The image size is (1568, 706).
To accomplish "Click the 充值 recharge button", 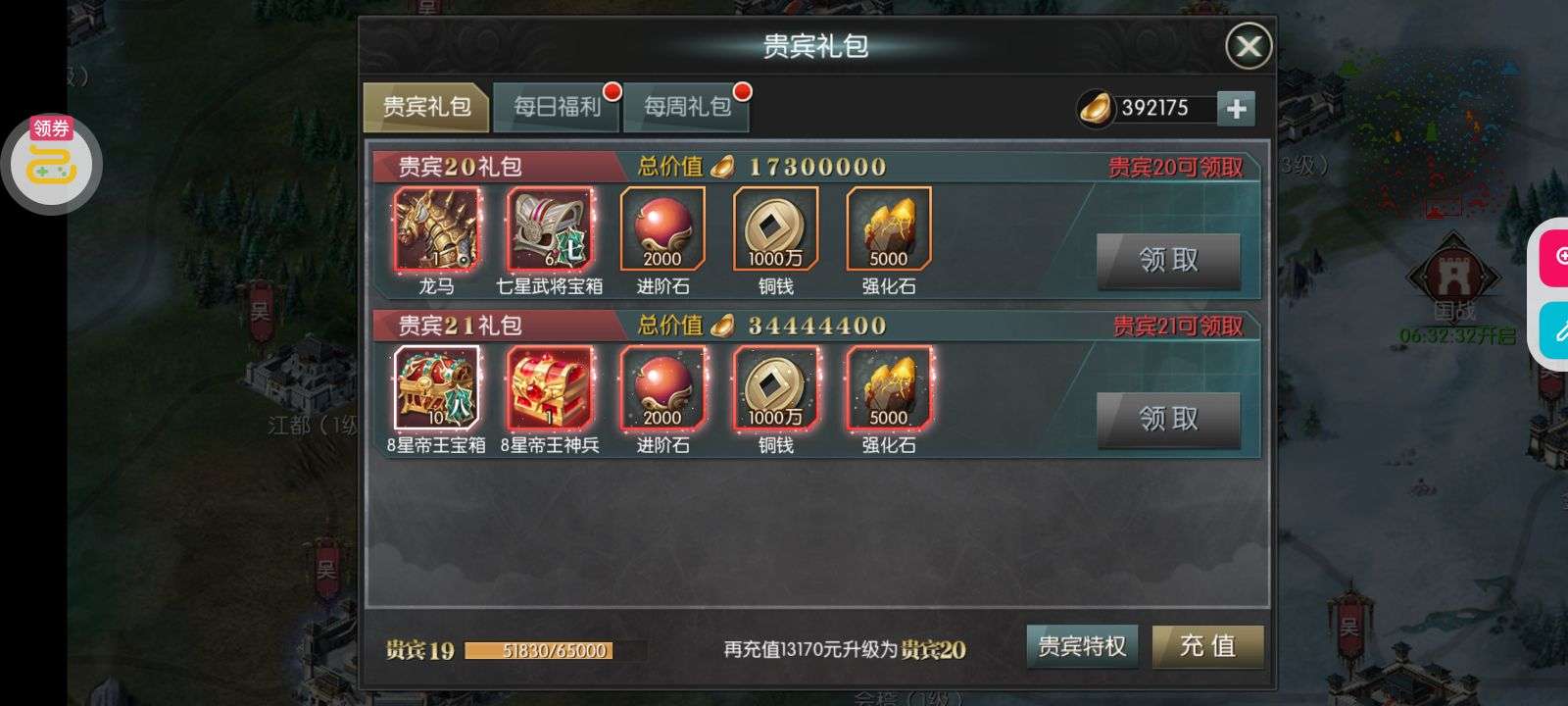I will point(1207,646).
